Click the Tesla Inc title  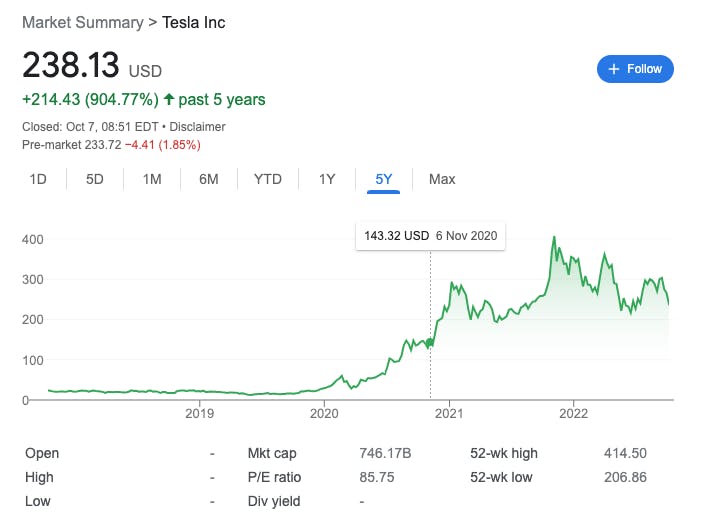point(194,22)
